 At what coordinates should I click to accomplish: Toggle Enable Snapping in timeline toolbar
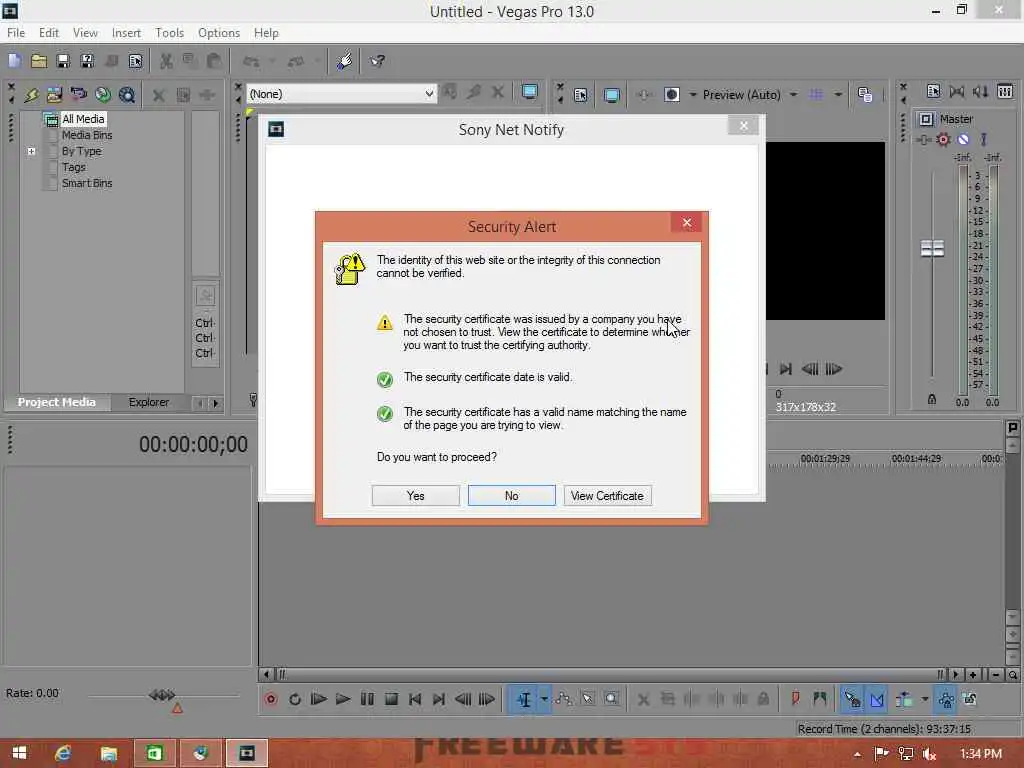click(x=852, y=699)
